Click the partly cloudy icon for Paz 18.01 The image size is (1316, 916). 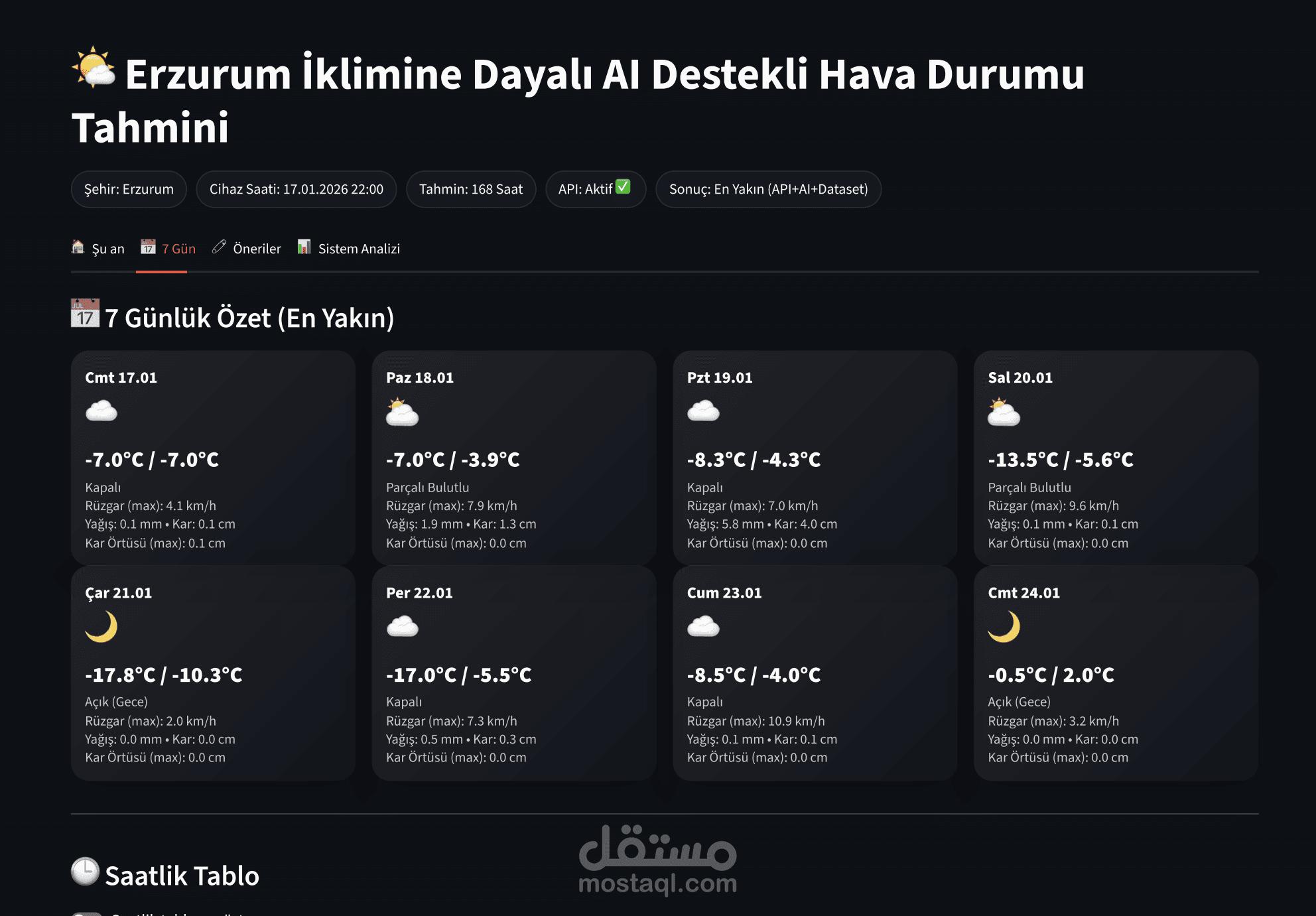[x=402, y=412]
